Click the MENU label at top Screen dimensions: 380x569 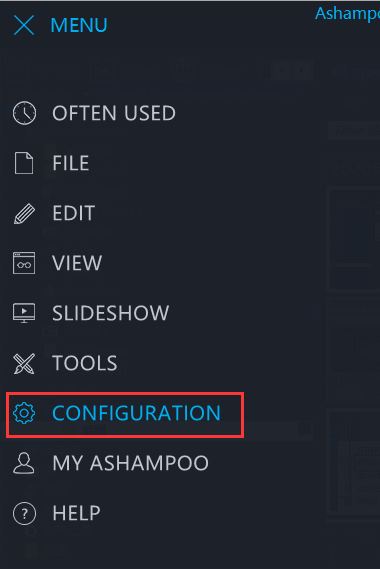click(79, 25)
